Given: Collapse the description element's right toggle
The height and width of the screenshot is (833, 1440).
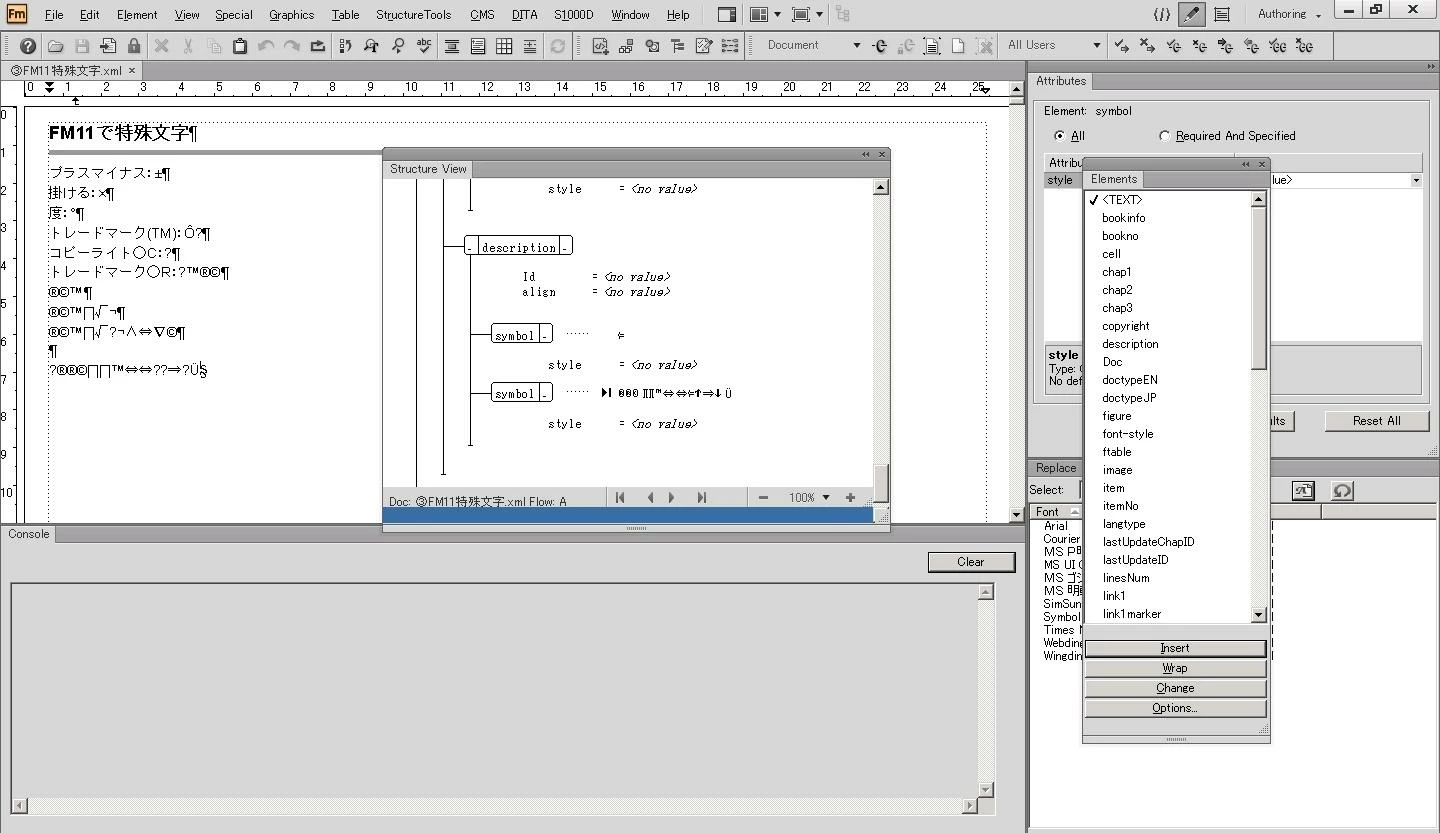Looking at the screenshot, I should [x=565, y=247].
